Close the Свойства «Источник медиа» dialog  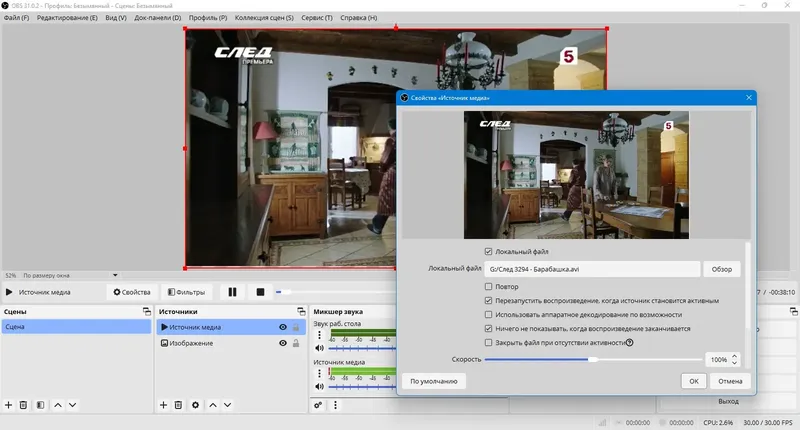coord(748,97)
